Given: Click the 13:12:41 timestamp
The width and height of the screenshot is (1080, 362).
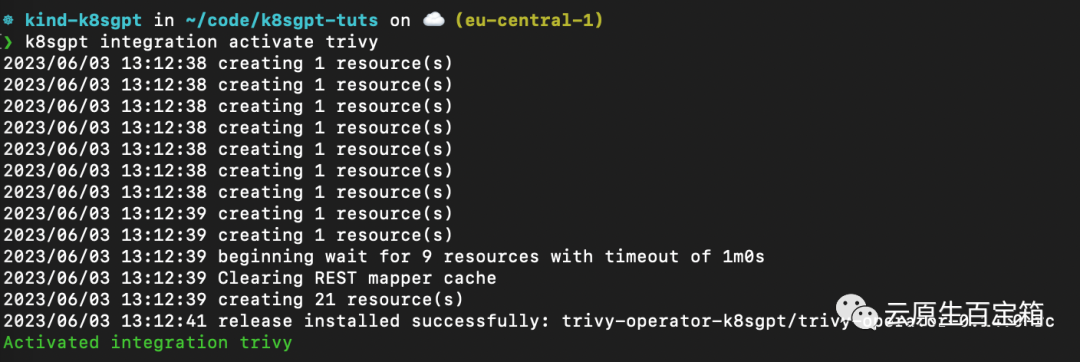Looking at the screenshot, I should point(164,321).
